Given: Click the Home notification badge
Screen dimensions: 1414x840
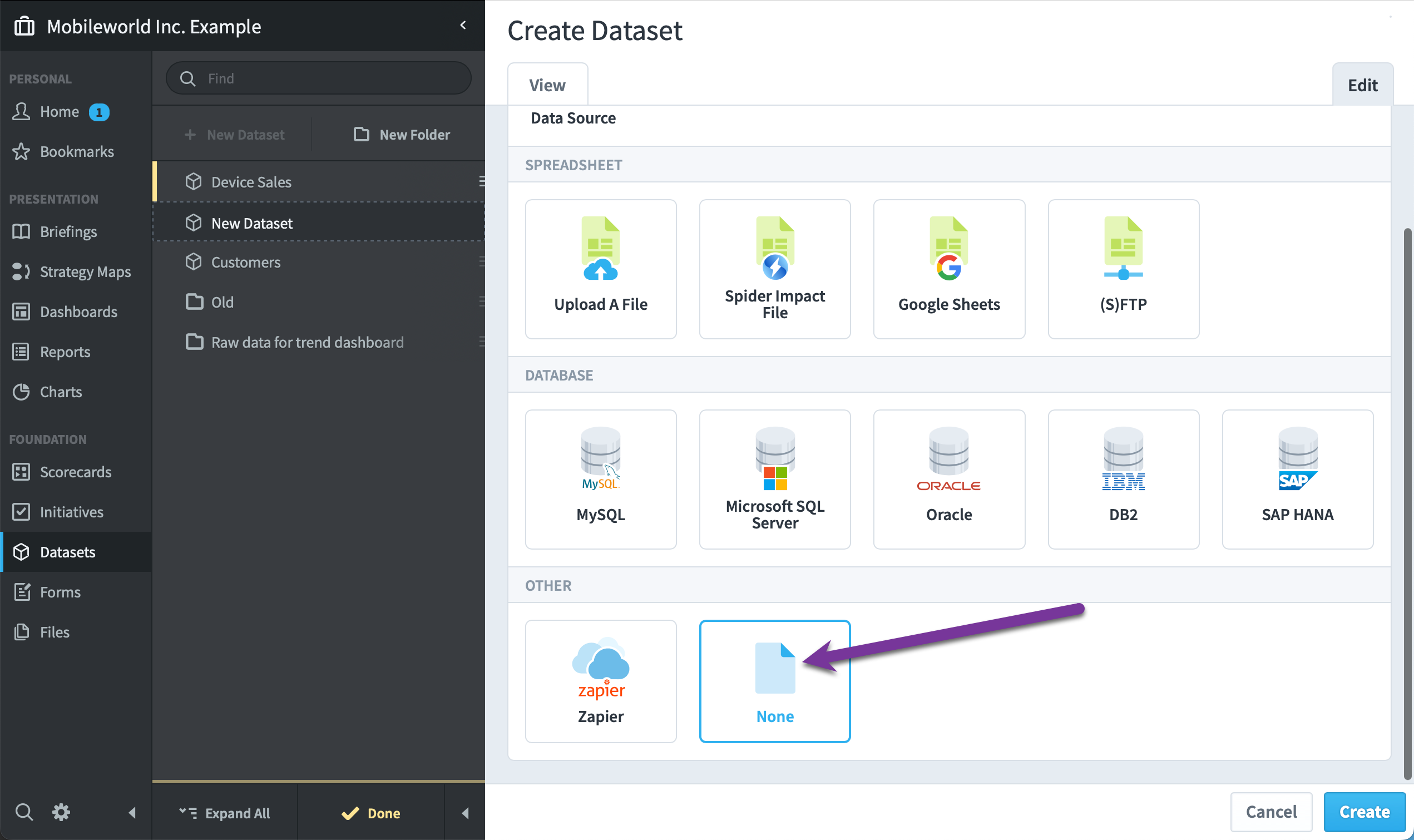Looking at the screenshot, I should click(x=99, y=112).
